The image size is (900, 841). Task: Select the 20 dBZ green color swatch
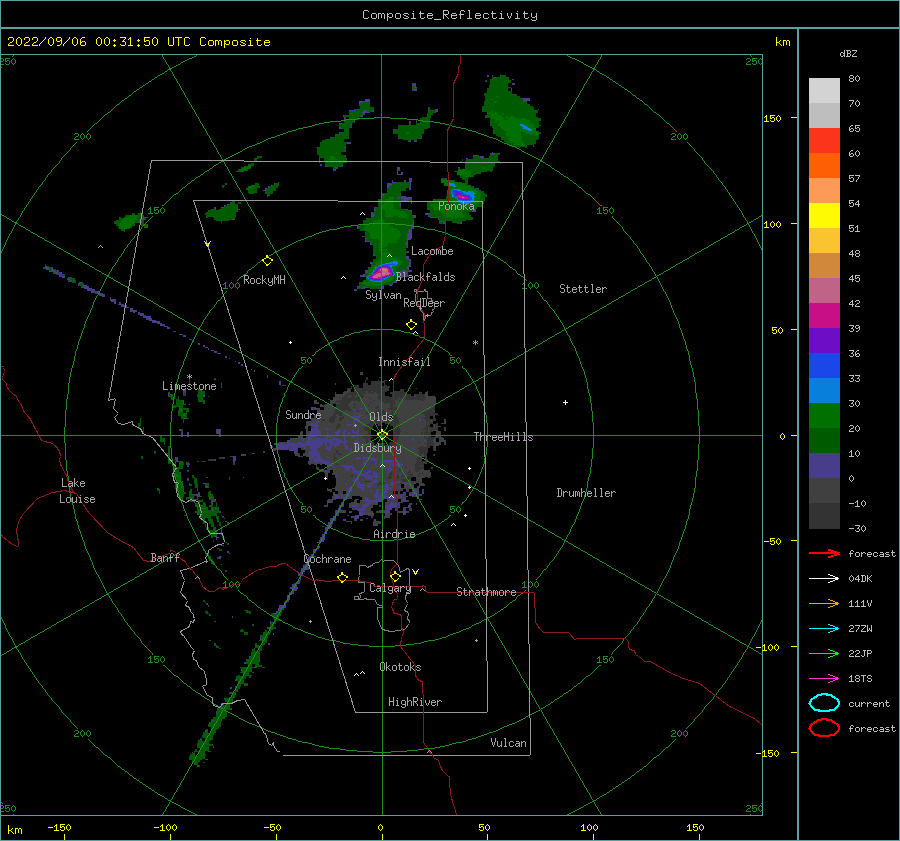[x=824, y=416]
